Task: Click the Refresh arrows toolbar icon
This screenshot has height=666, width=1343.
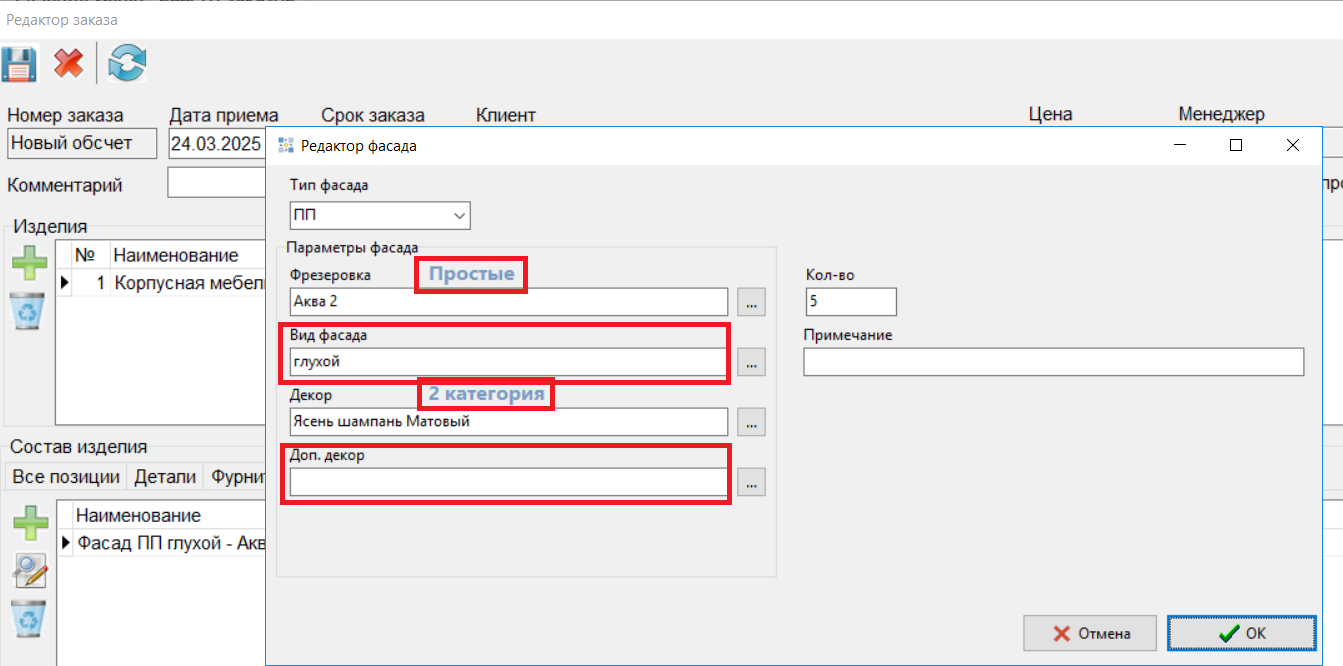Action: 128,65
